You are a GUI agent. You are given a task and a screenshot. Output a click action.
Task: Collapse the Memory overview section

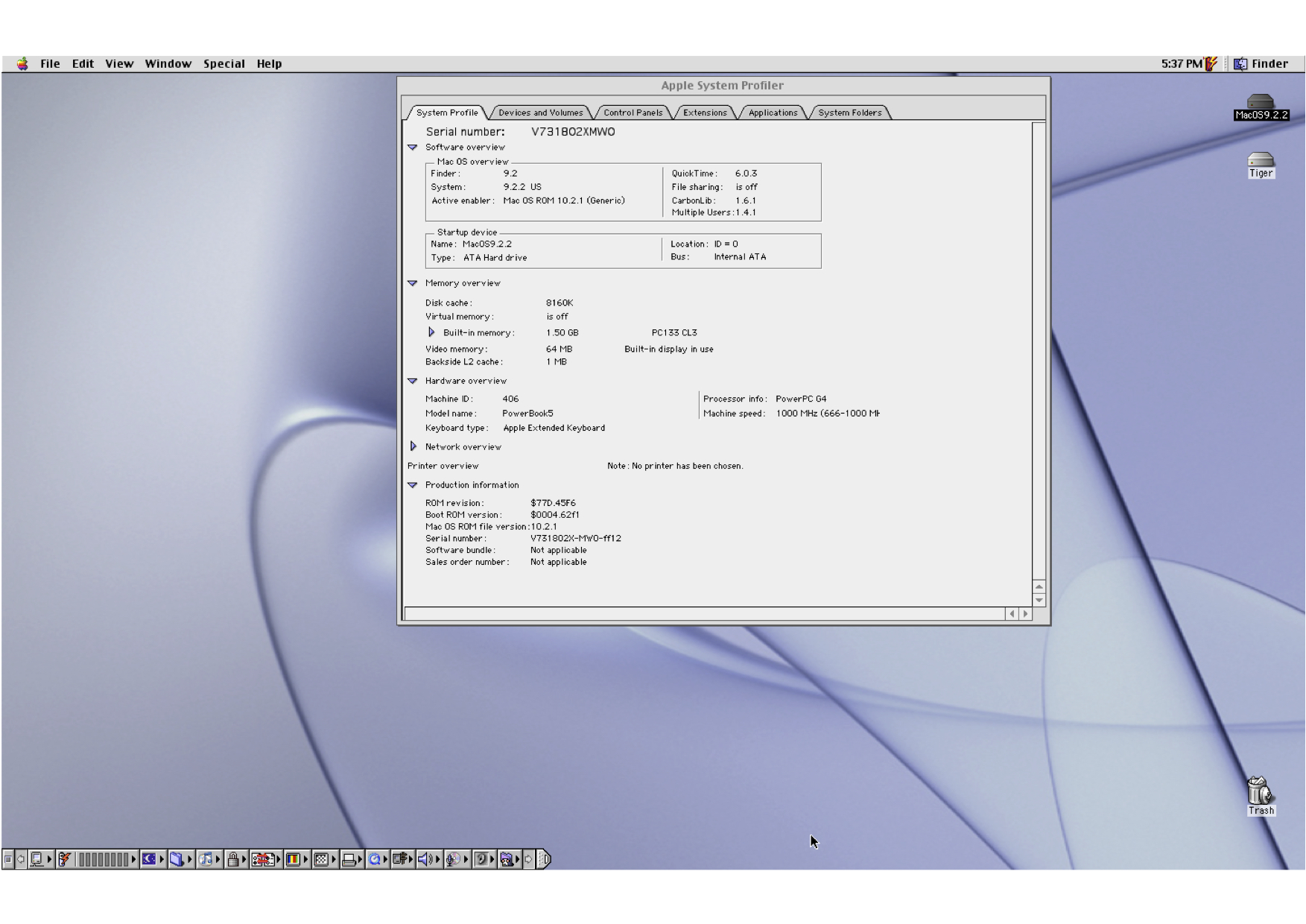pos(412,283)
